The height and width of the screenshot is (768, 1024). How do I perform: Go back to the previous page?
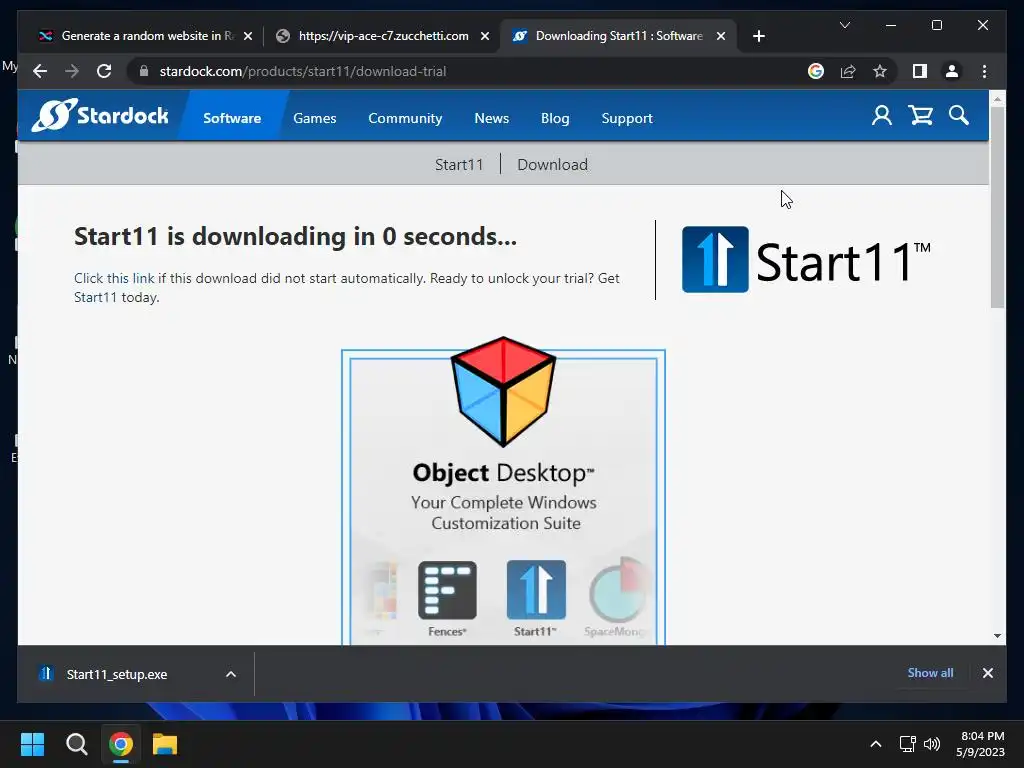(x=40, y=71)
